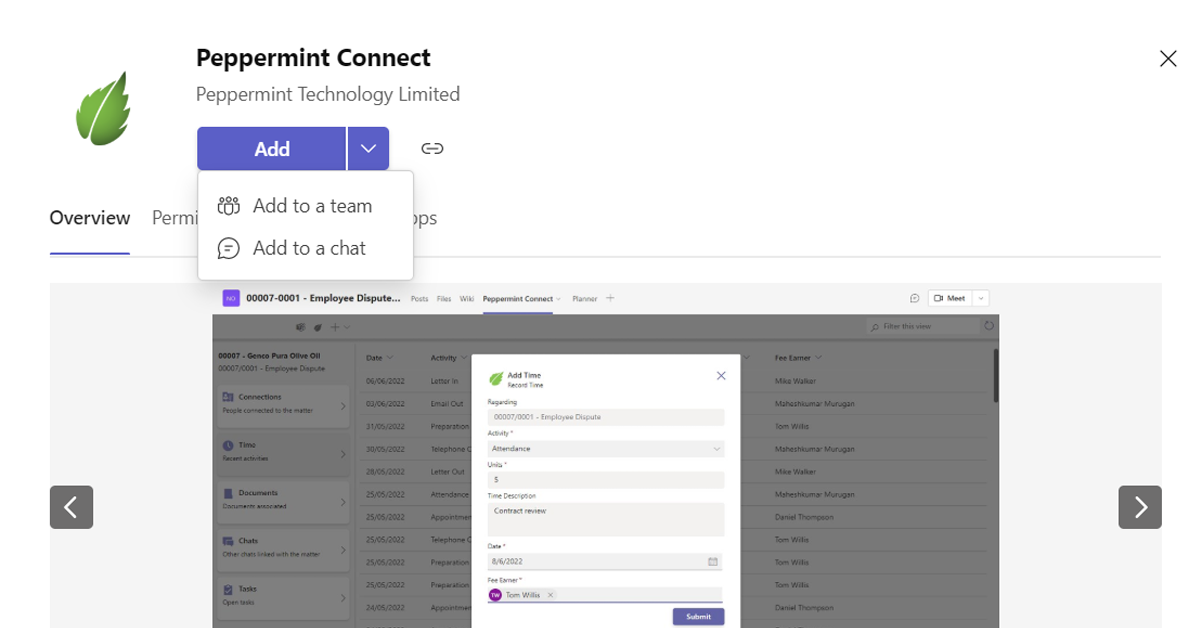Expand the Add button dropdown arrow

[x=368, y=148]
